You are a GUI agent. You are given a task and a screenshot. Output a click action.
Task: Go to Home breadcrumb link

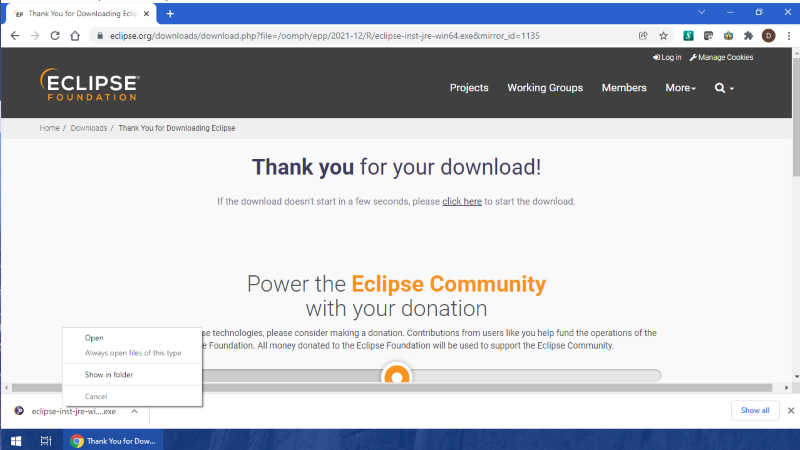pos(49,128)
